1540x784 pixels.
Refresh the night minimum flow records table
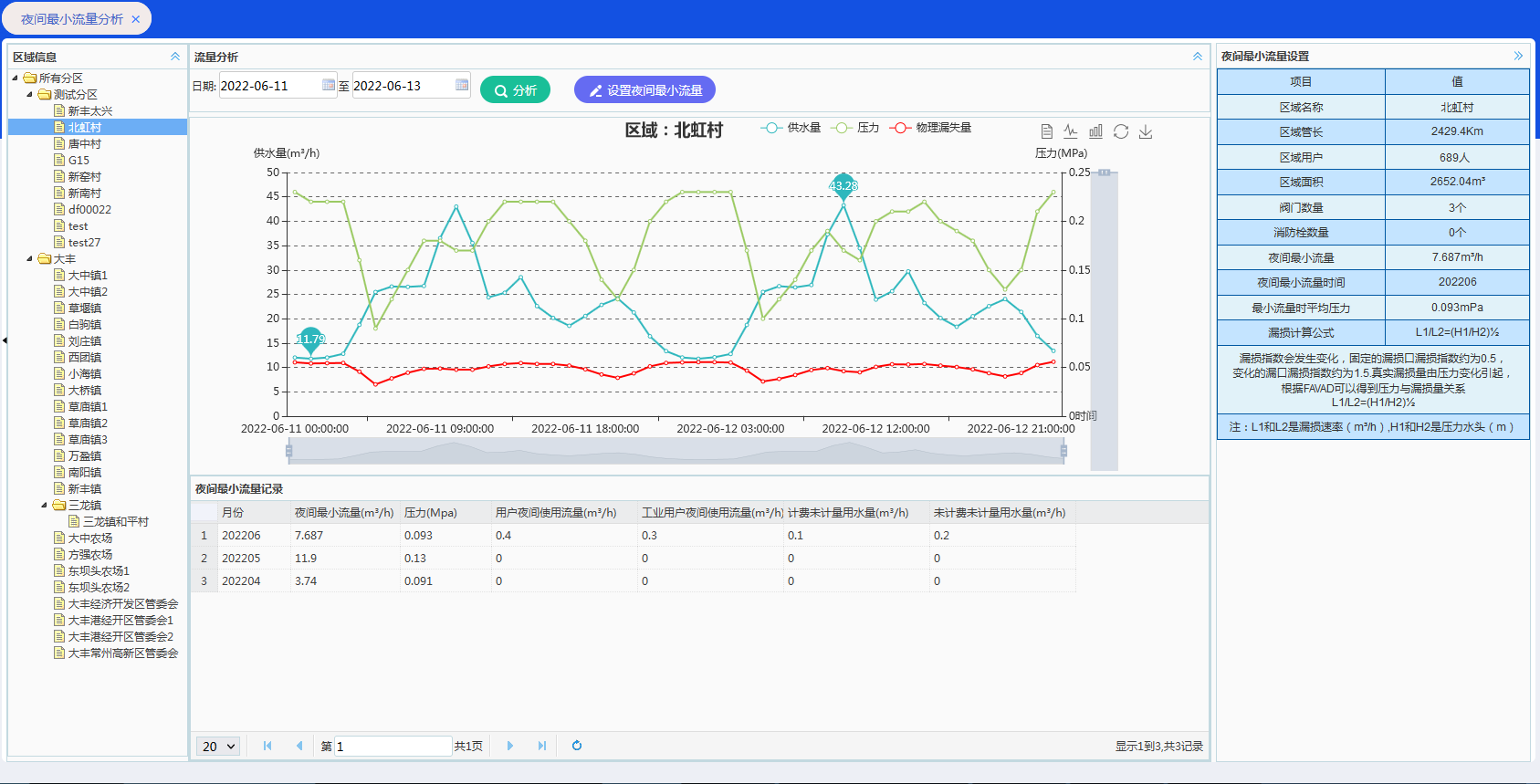(577, 746)
